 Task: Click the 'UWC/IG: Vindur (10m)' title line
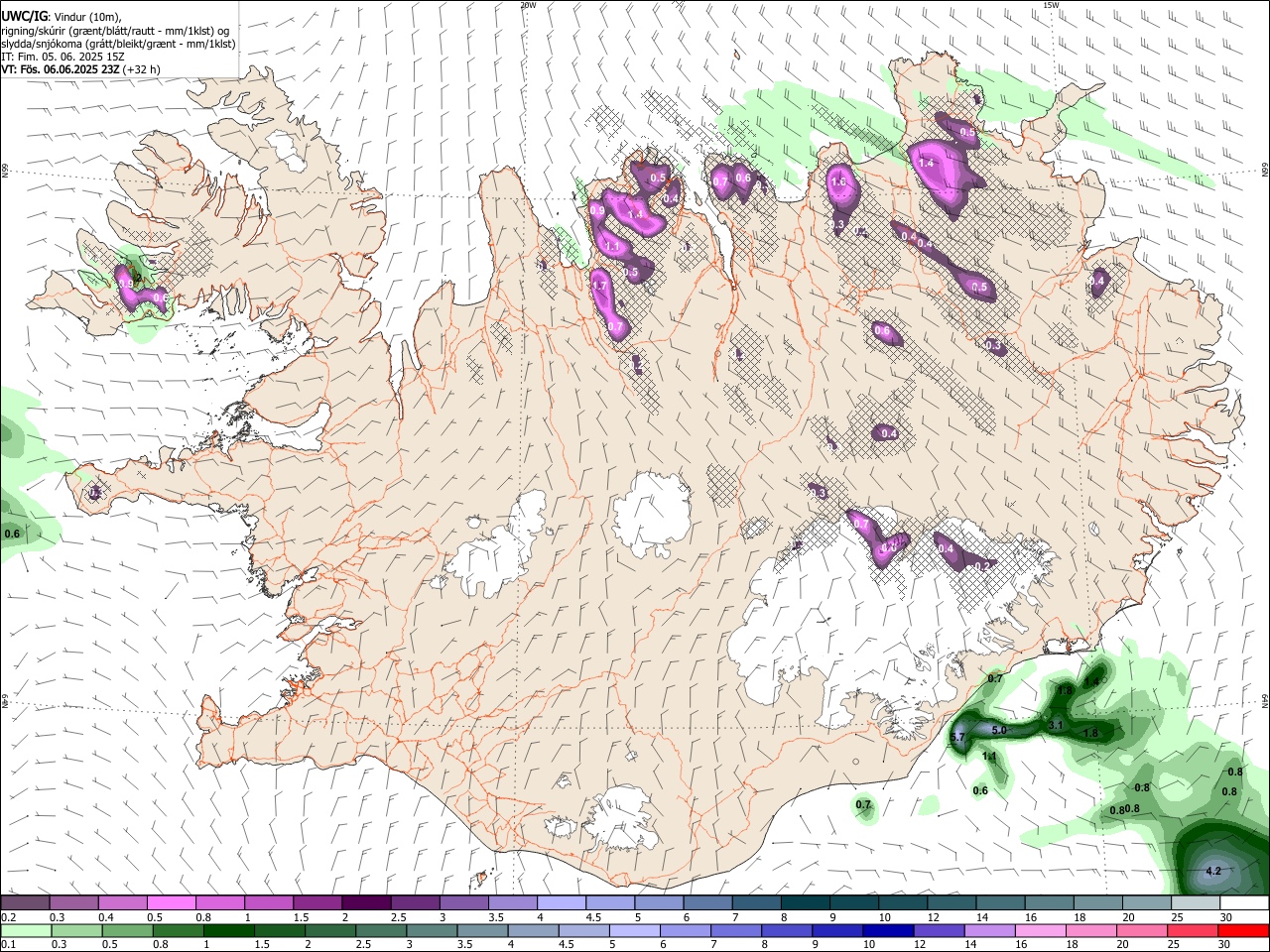point(61,15)
